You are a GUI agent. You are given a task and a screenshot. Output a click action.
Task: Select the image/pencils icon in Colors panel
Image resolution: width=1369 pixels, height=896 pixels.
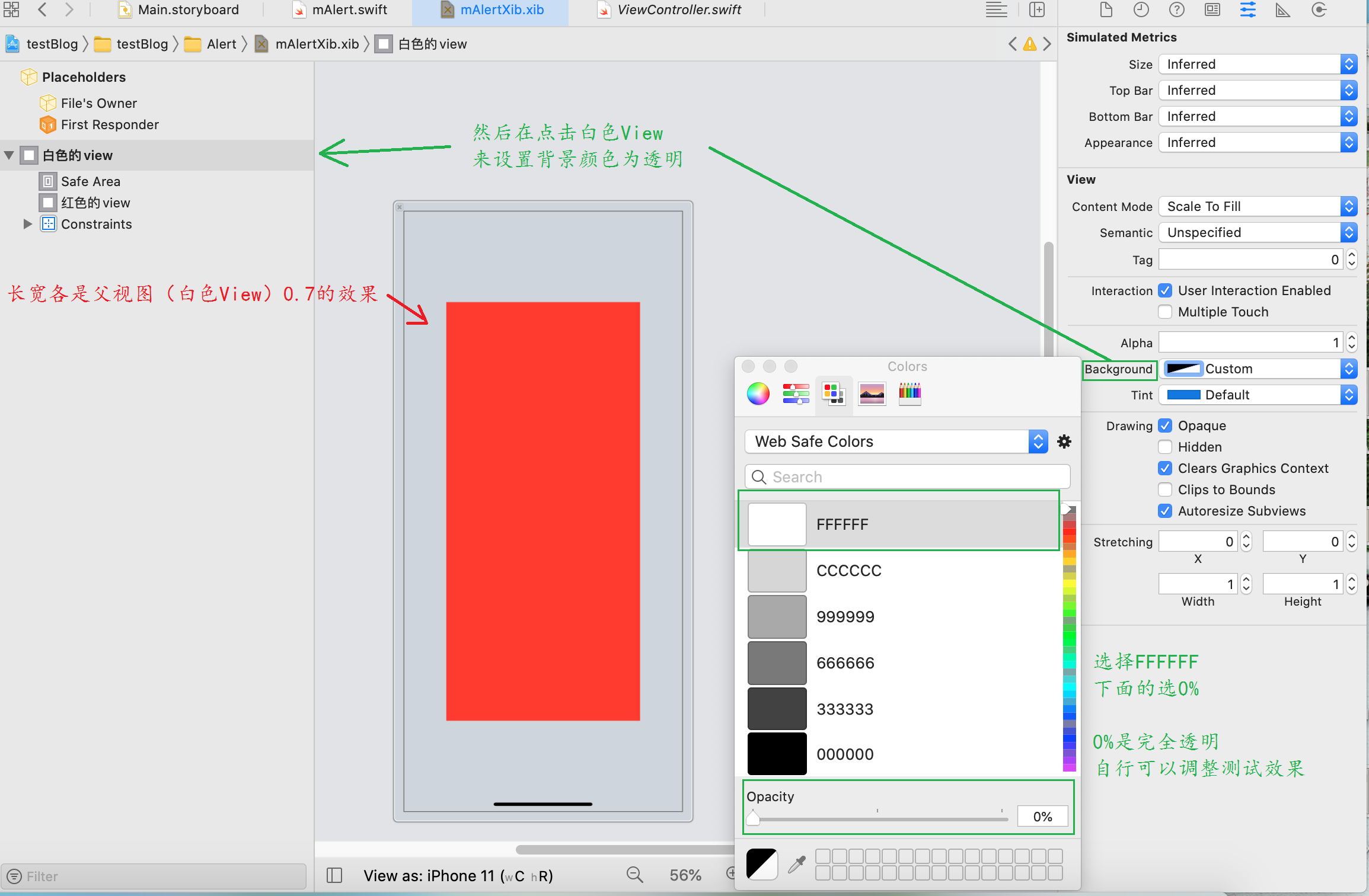907,393
